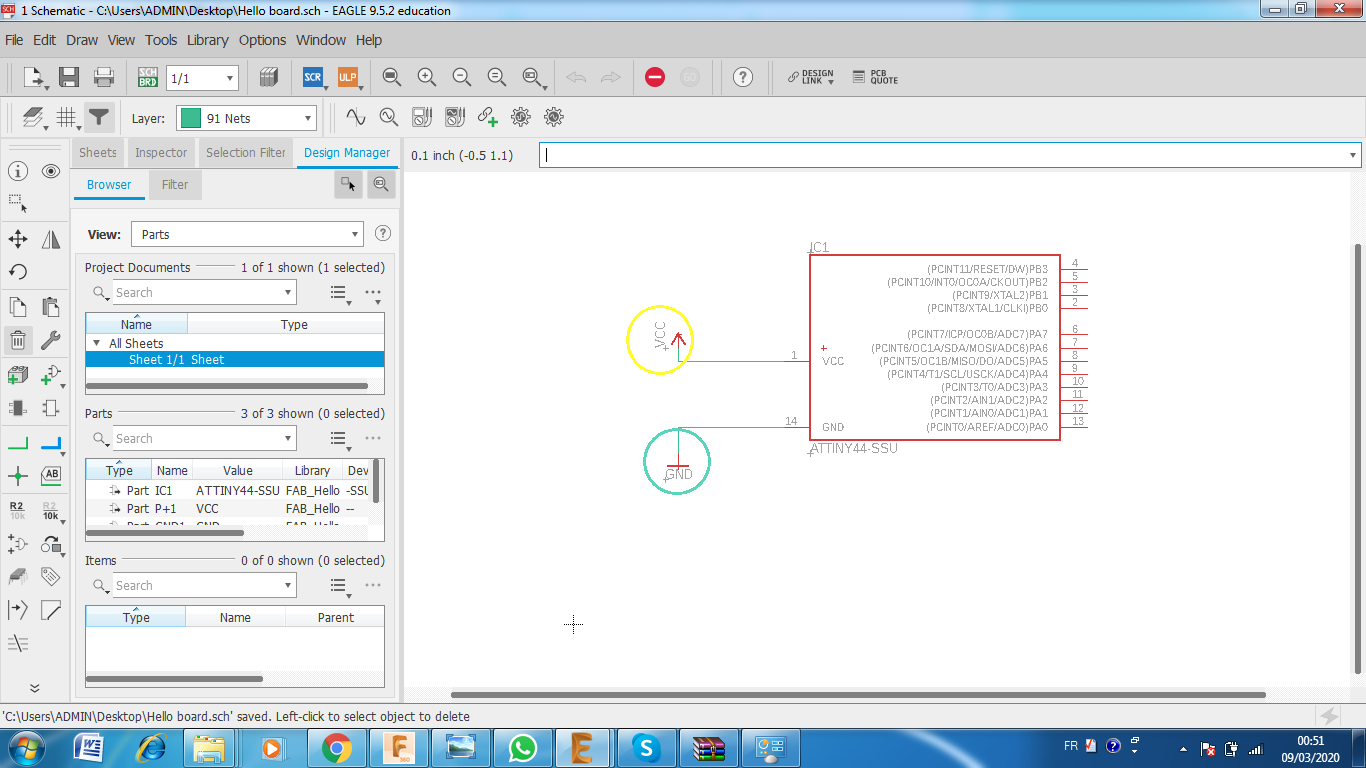
Task: Zoom in using the plus magnifier
Action: pos(427,77)
